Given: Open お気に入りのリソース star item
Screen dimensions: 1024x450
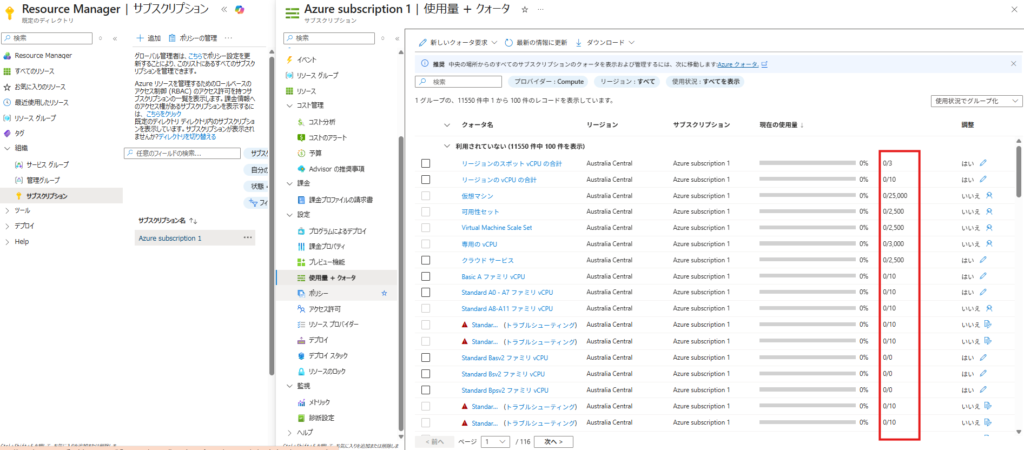Looking at the screenshot, I should (x=7, y=87).
